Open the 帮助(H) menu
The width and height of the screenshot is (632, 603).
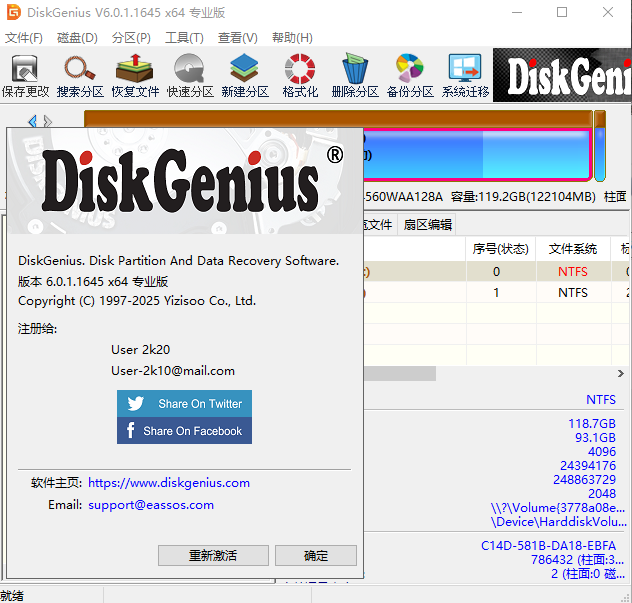point(291,38)
